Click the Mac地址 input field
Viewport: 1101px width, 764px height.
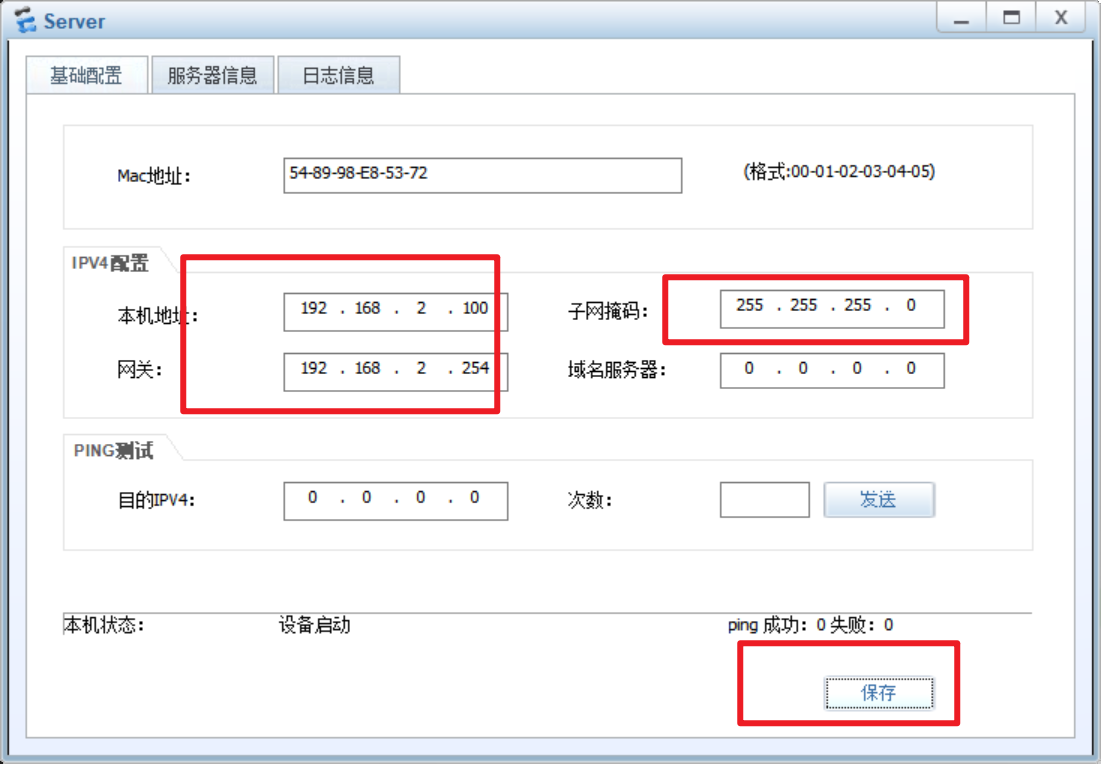482,174
